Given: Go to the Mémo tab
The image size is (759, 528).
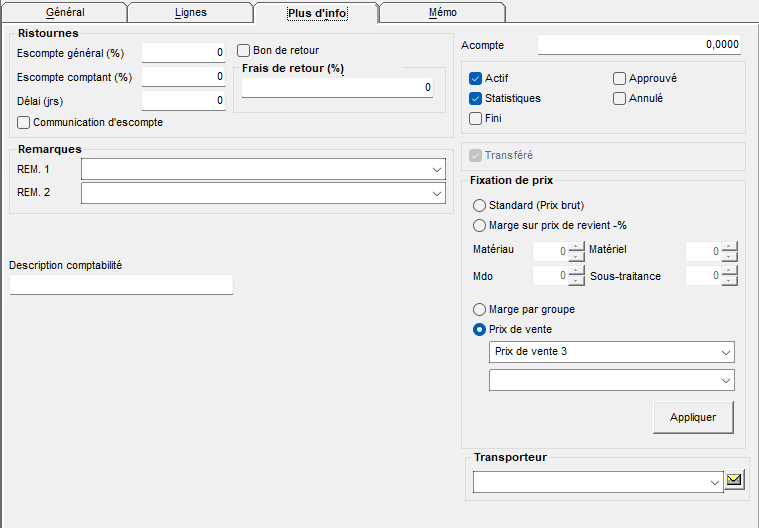Looking at the screenshot, I should [442, 13].
